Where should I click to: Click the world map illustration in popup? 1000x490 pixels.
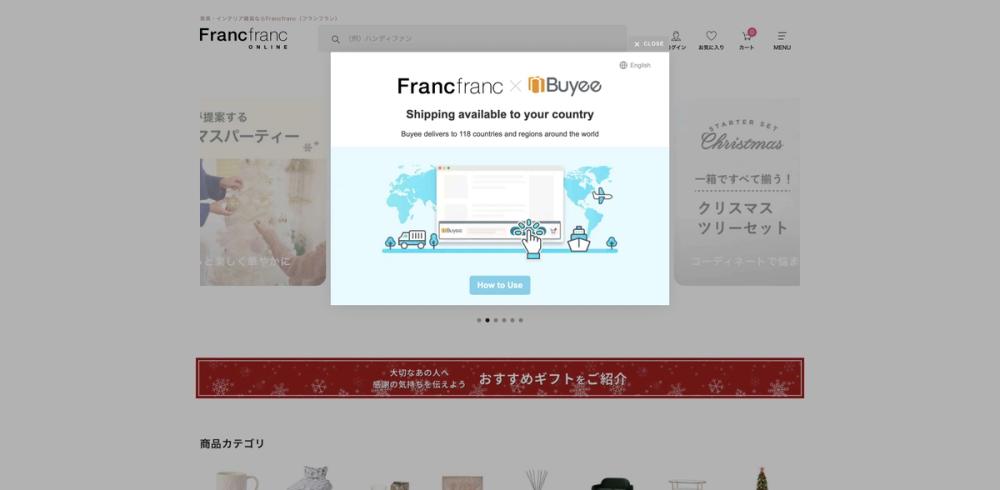[x=499, y=211]
